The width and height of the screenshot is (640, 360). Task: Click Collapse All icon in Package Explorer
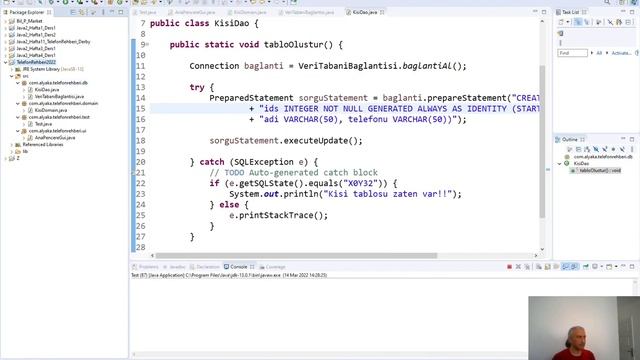73,12
